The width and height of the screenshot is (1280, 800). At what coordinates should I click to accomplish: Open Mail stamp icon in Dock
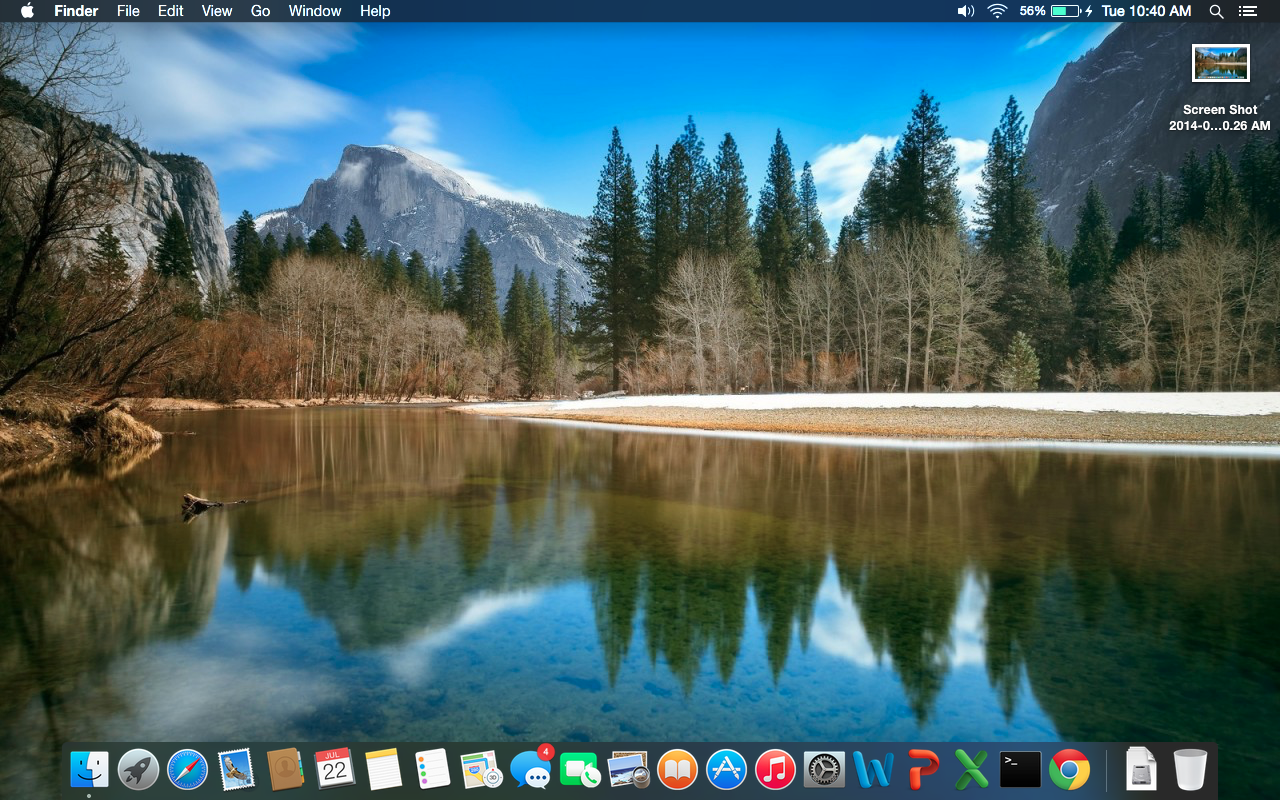coord(236,770)
